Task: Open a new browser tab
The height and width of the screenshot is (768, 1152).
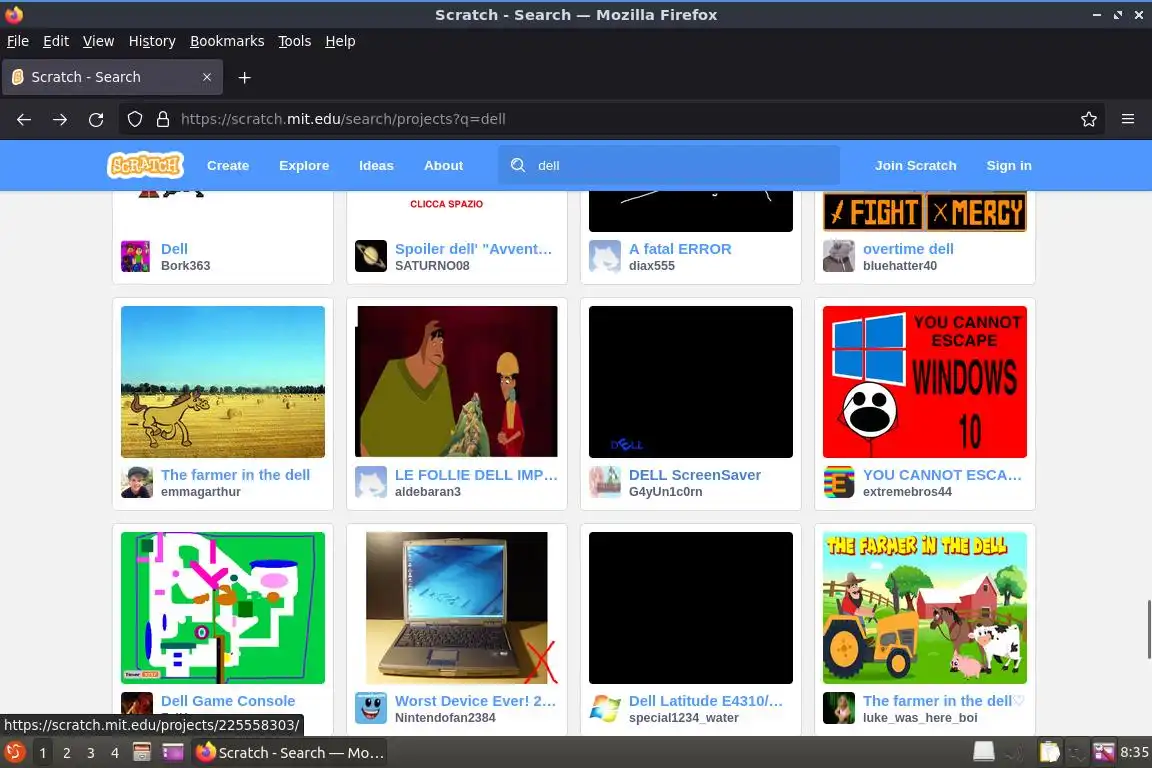Action: (245, 77)
